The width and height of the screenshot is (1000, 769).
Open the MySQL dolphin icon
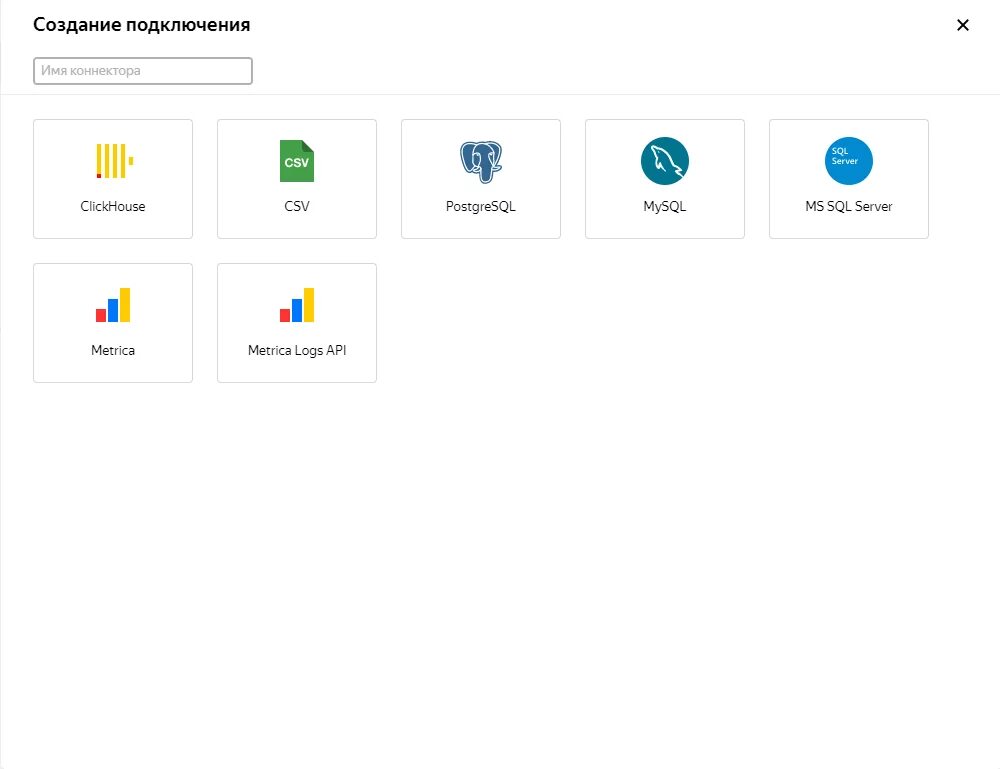tap(665, 161)
